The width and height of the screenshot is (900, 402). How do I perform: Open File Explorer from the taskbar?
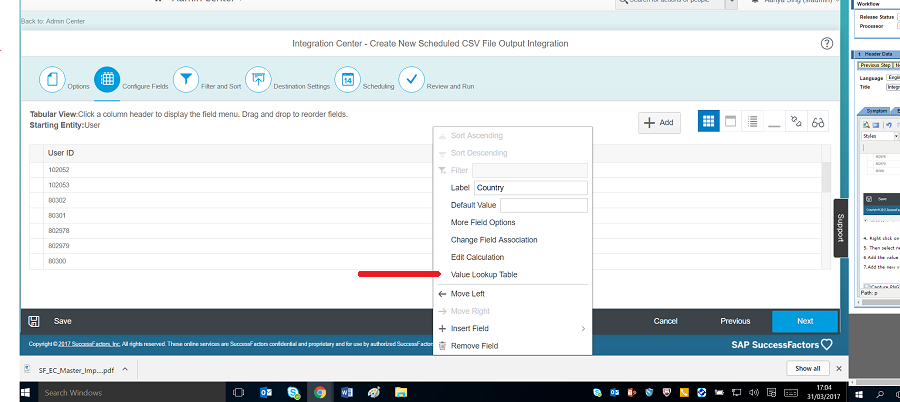coord(401,393)
